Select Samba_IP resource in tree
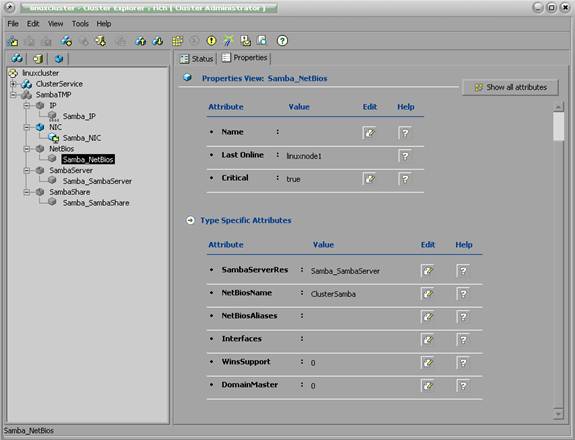This screenshot has width=575, height=440. [79, 116]
